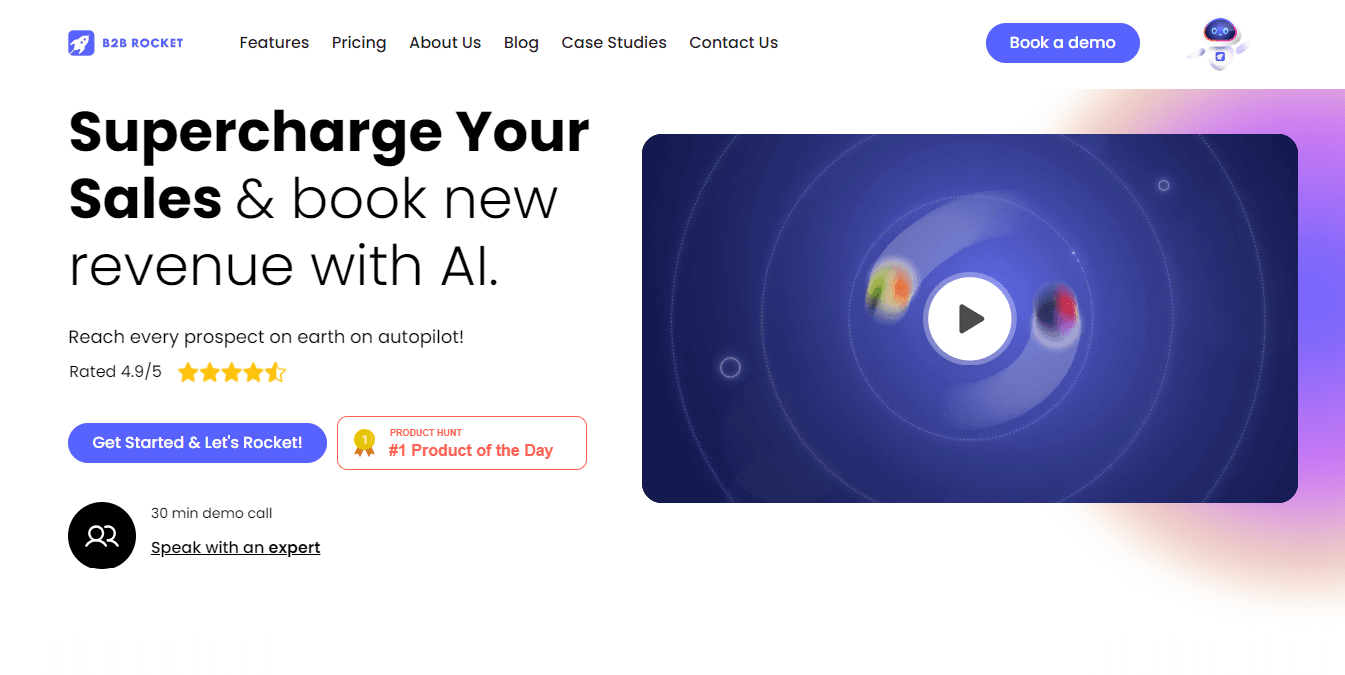Viewport: 1345px width, 675px height.
Task: Click the B2B Rocket logo icon
Action: [x=81, y=43]
